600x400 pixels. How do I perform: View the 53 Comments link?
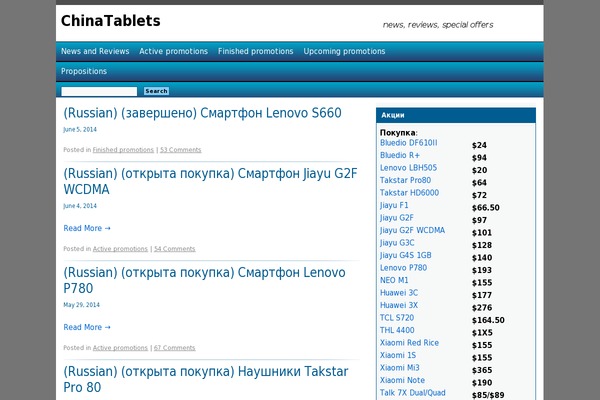pos(181,150)
